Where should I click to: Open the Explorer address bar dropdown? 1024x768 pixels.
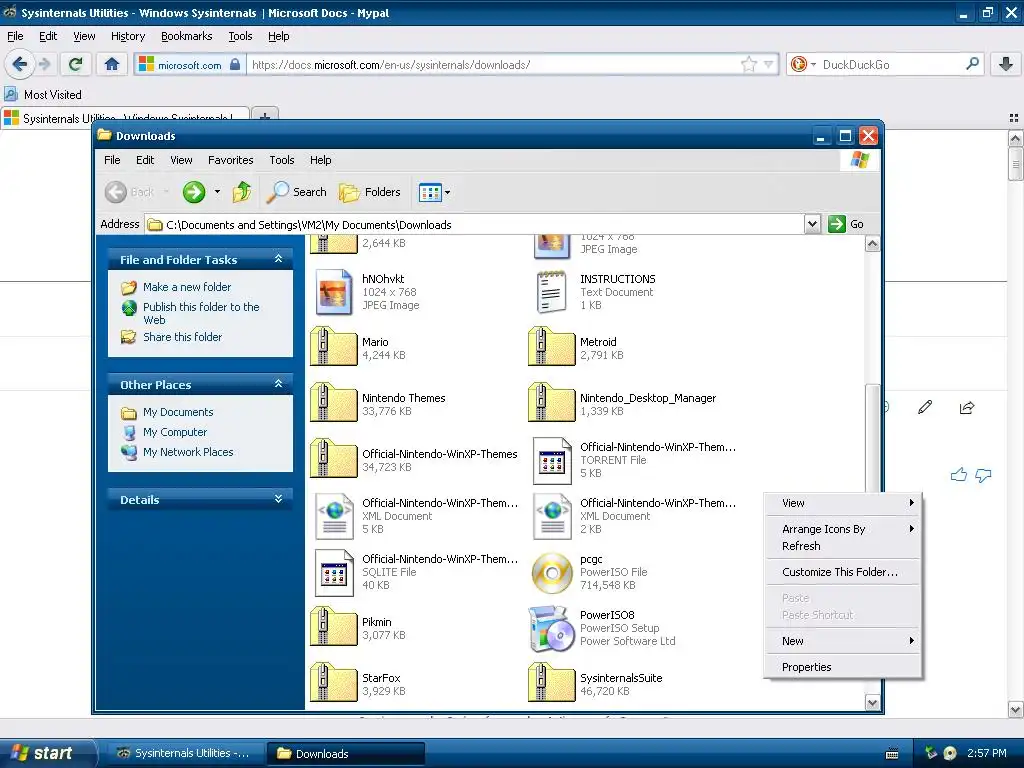(812, 224)
